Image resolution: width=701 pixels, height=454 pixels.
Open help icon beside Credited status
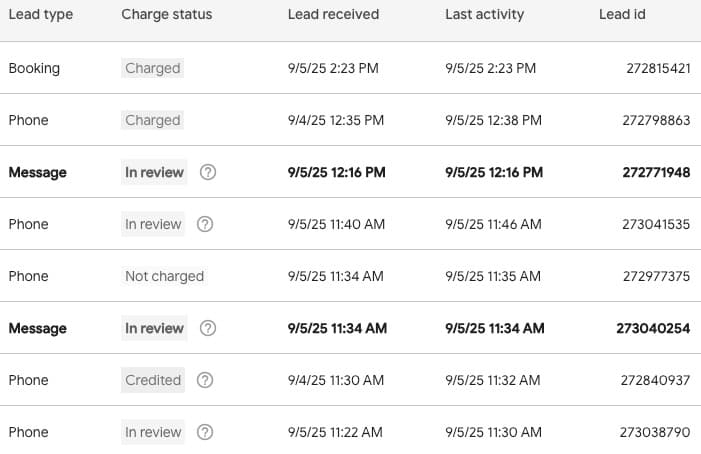click(x=205, y=380)
